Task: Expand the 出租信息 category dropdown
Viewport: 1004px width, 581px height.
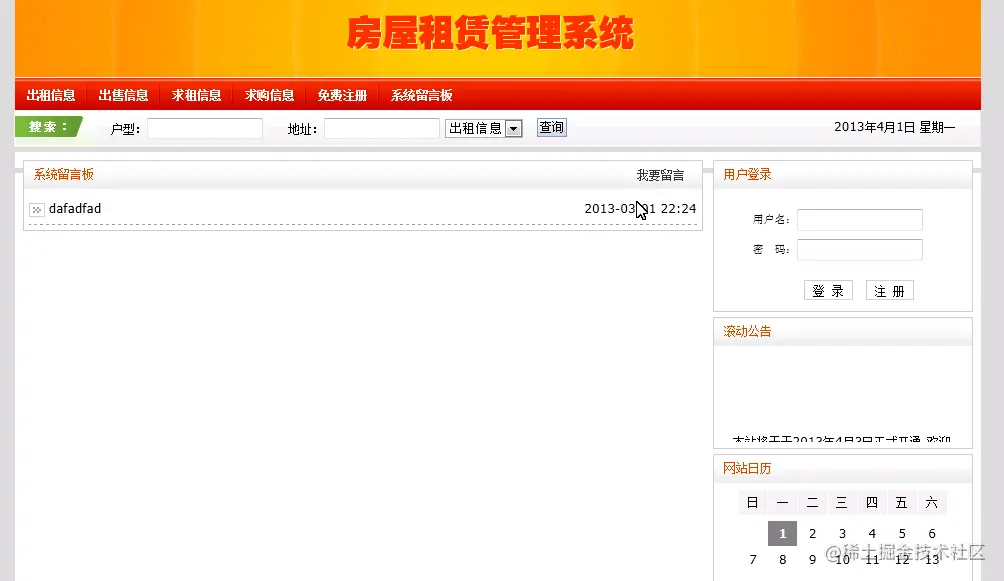Action: (483, 128)
